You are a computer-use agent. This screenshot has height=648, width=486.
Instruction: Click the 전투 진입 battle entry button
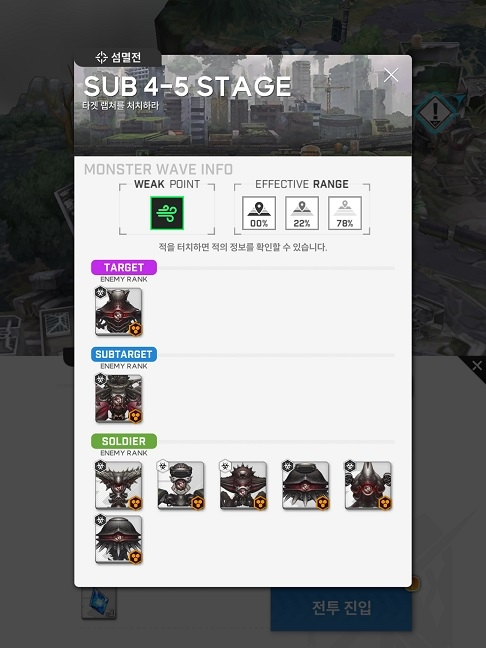tap(341, 608)
